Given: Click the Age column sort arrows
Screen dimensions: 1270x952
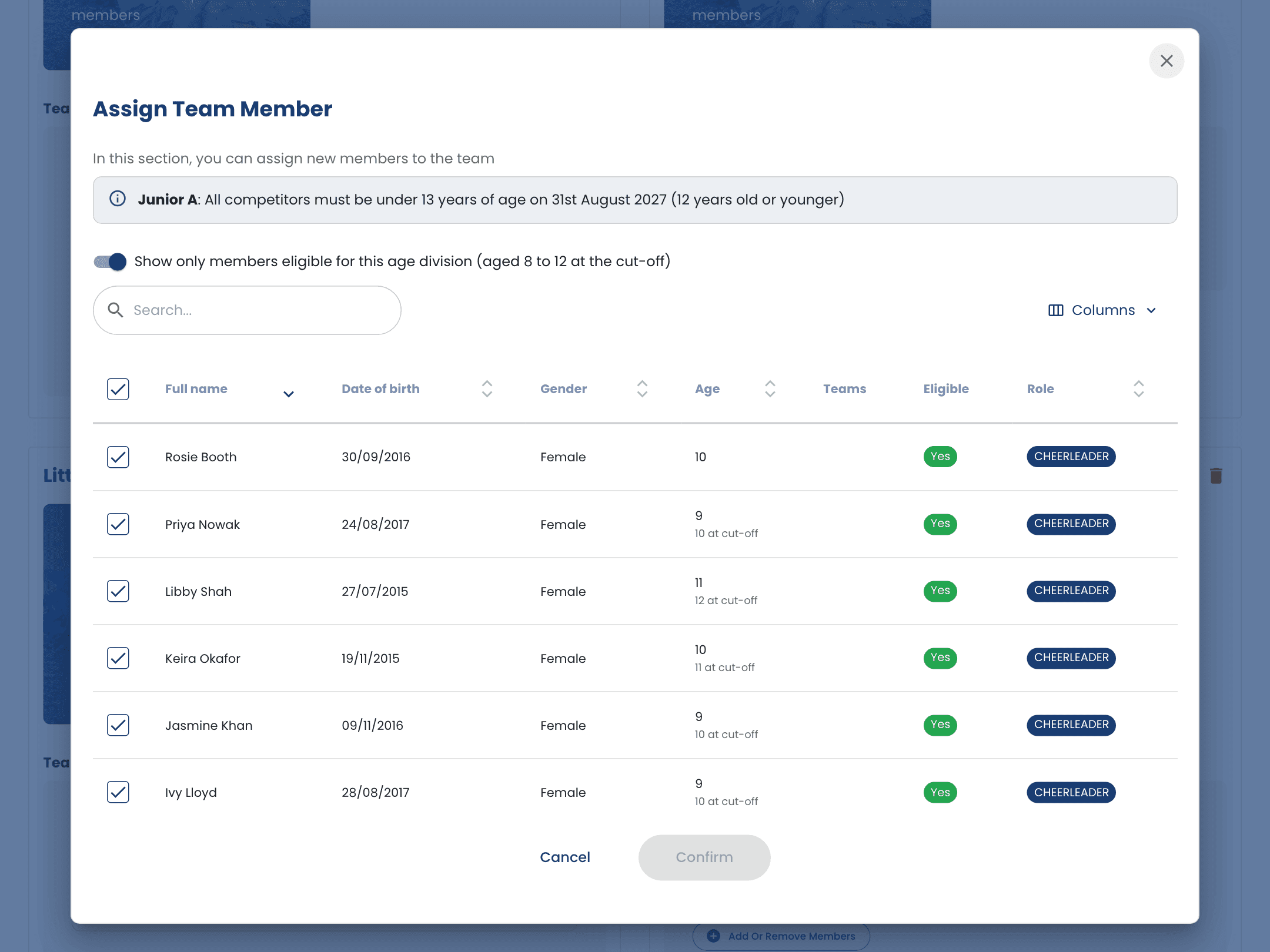Looking at the screenshot, I should pos(770,388).
